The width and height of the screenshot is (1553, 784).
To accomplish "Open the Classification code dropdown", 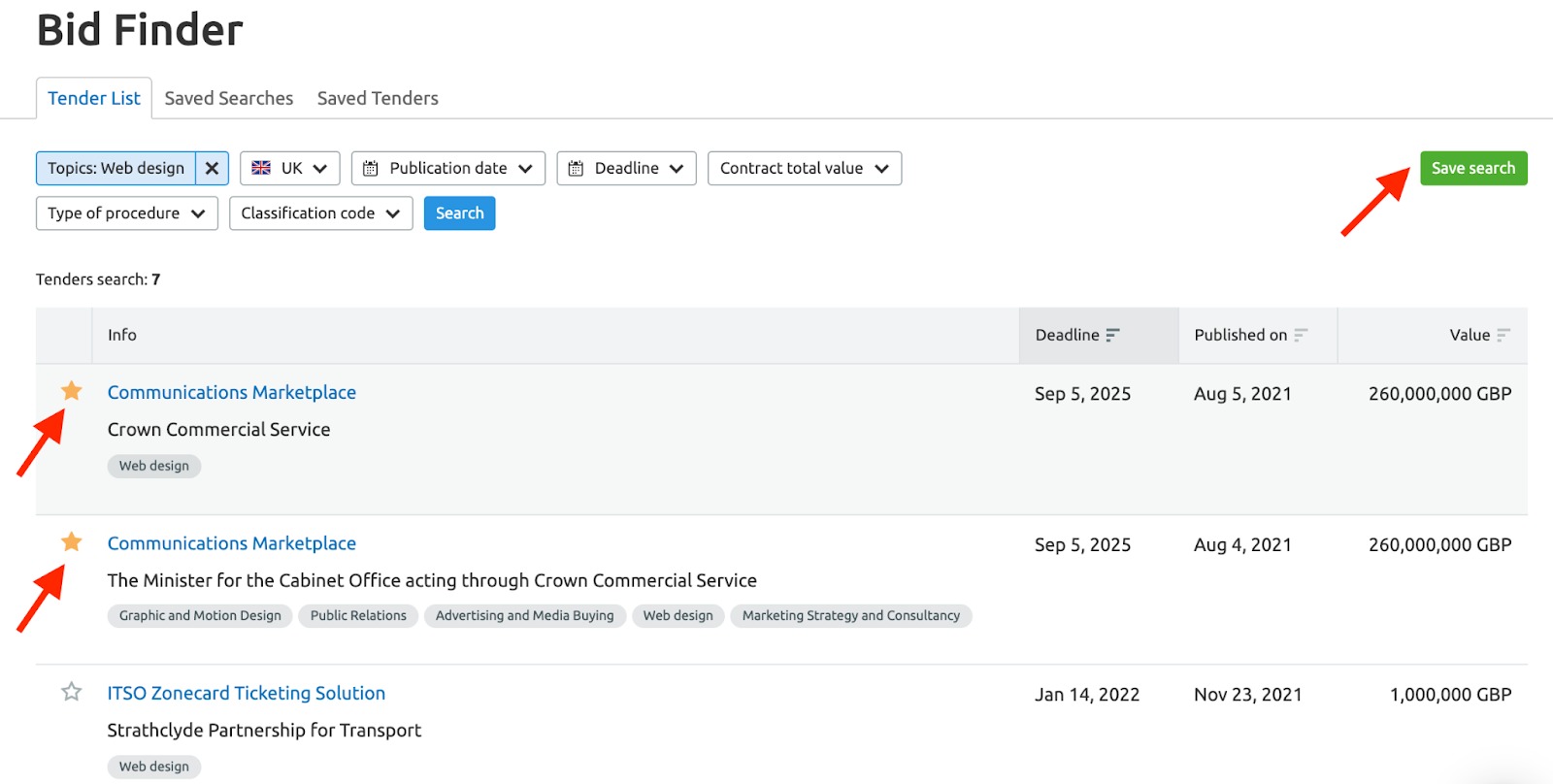I will (x=320, y=213).
